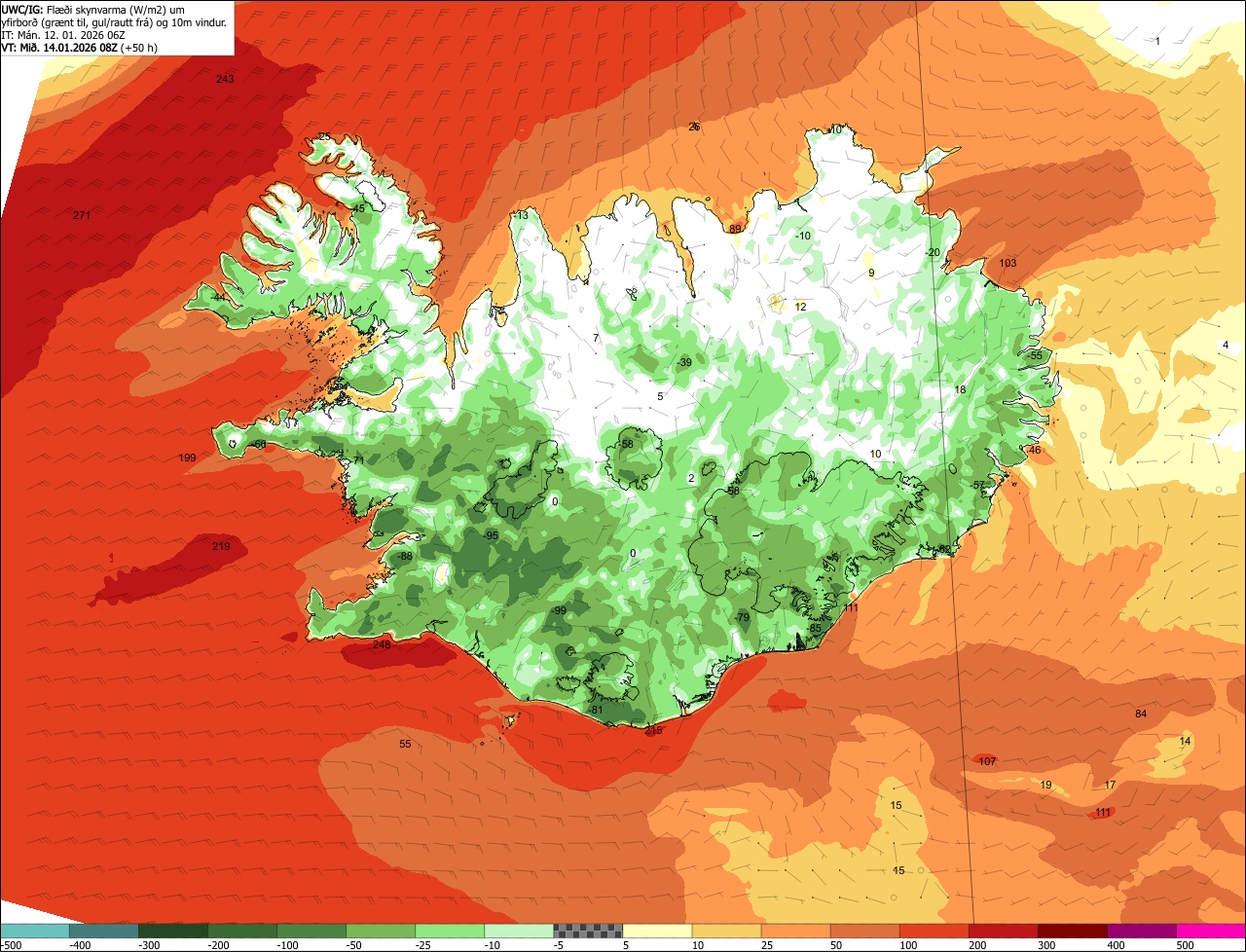The image size is (1246, 952).
Task: Pick the magenta swatch right of 500
Action: (x=1211, y=931)
